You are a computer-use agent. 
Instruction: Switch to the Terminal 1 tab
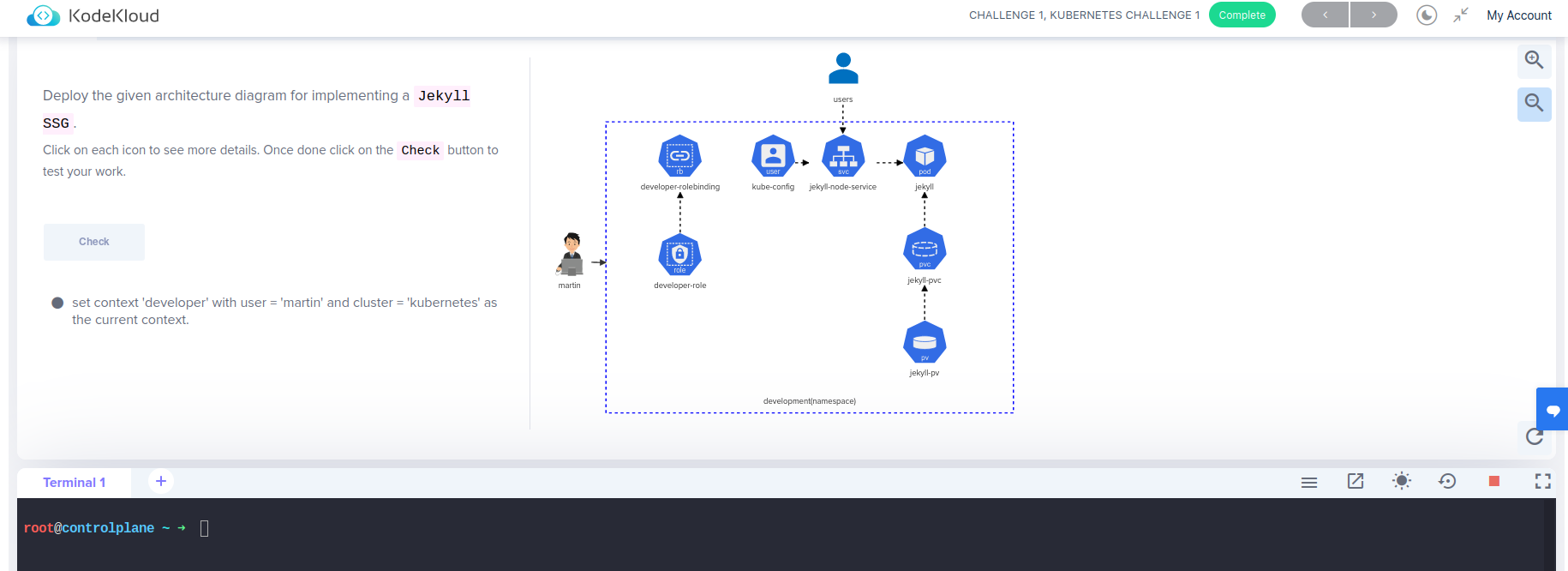(x=75, y=483)
